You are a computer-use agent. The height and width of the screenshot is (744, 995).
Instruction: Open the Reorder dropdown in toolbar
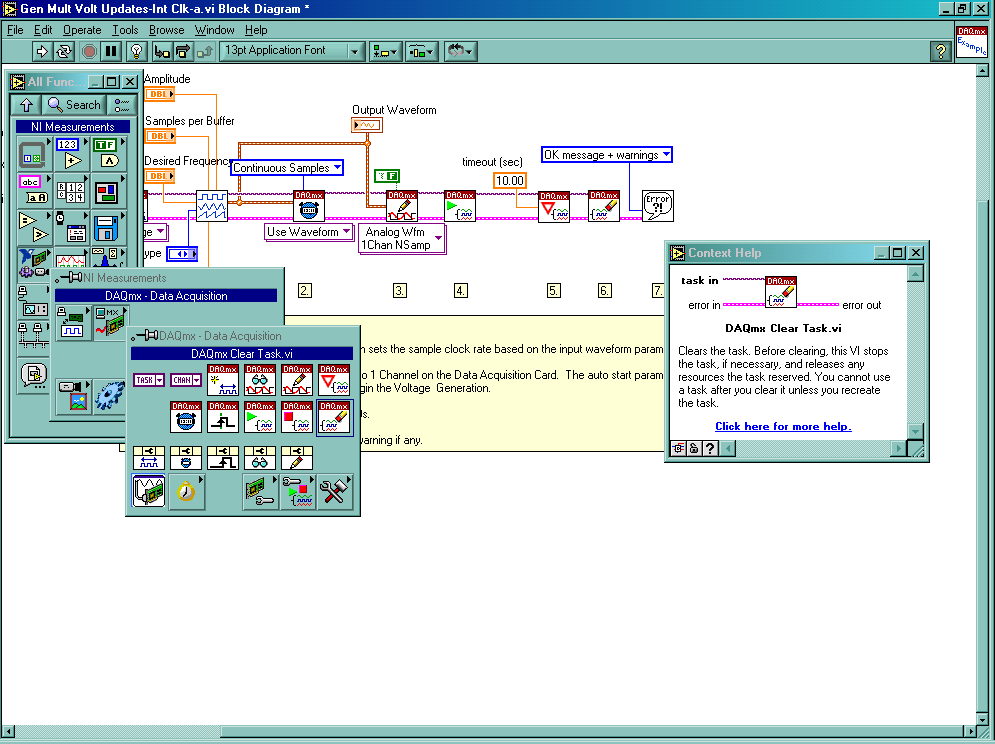click(460, 51)
